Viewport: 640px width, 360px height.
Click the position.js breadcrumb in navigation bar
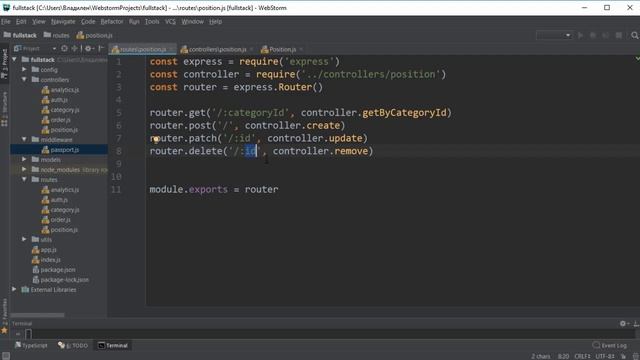click(x=94, y=36)
